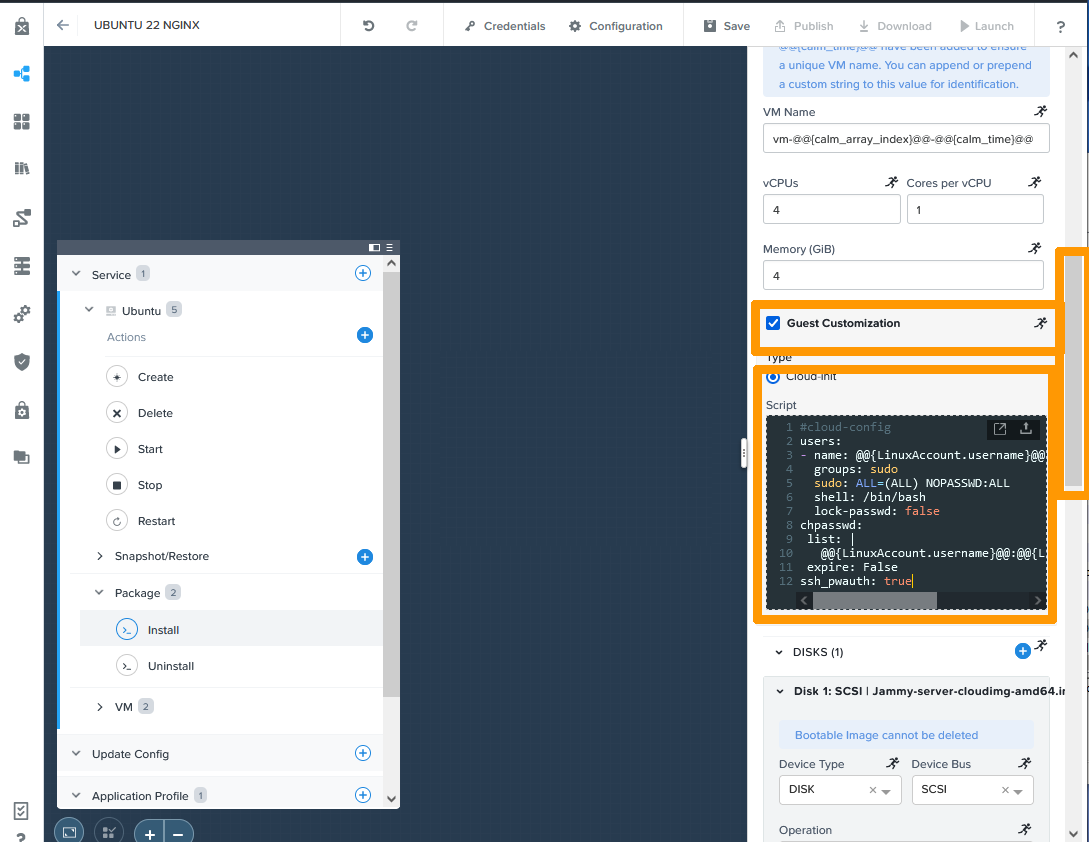Viewport: 1089px width, 842px height.
Task: Open help question mark in top bar
Action: [x=1061, y=26]
